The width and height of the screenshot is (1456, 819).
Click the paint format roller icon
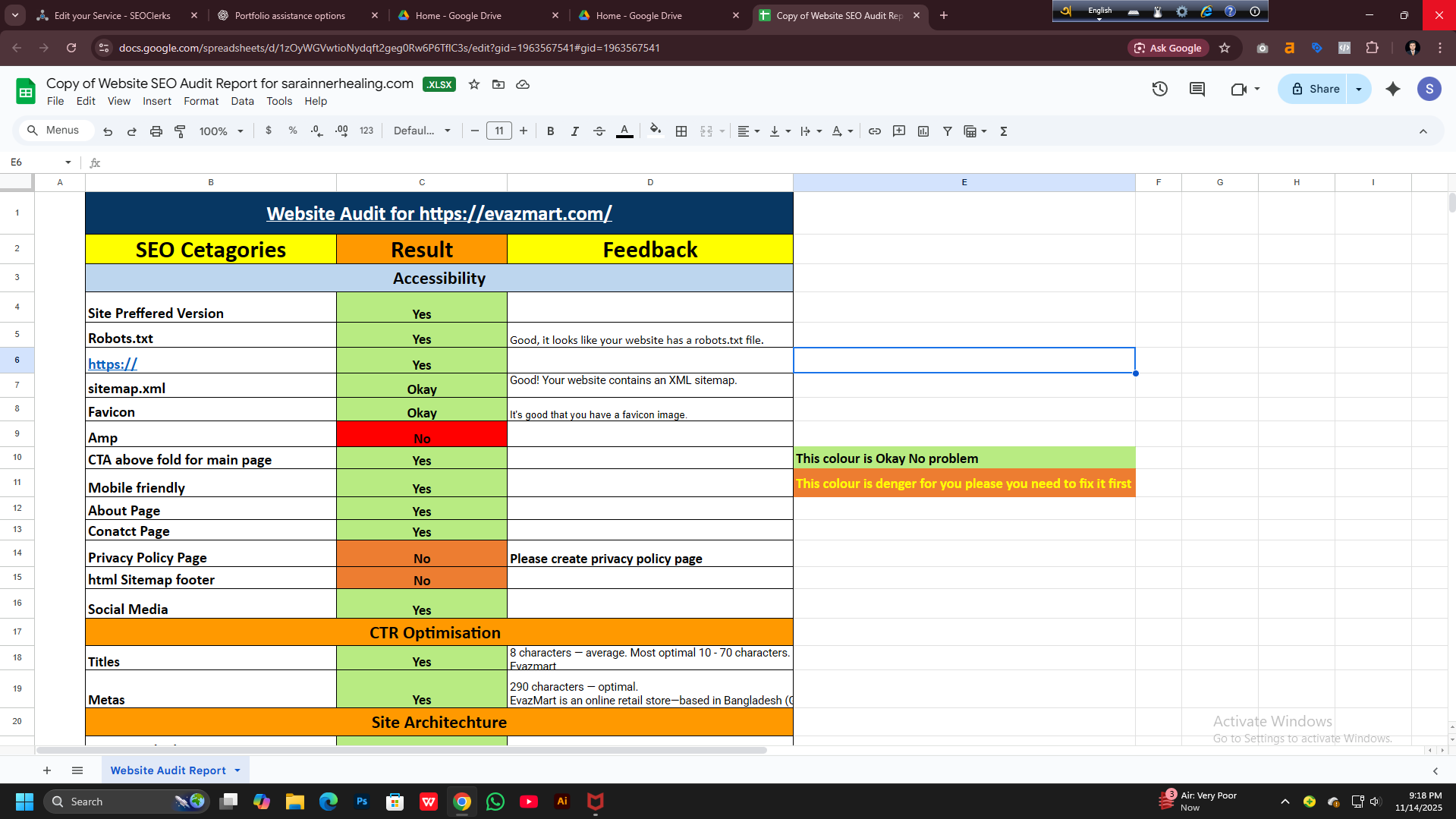180,131
